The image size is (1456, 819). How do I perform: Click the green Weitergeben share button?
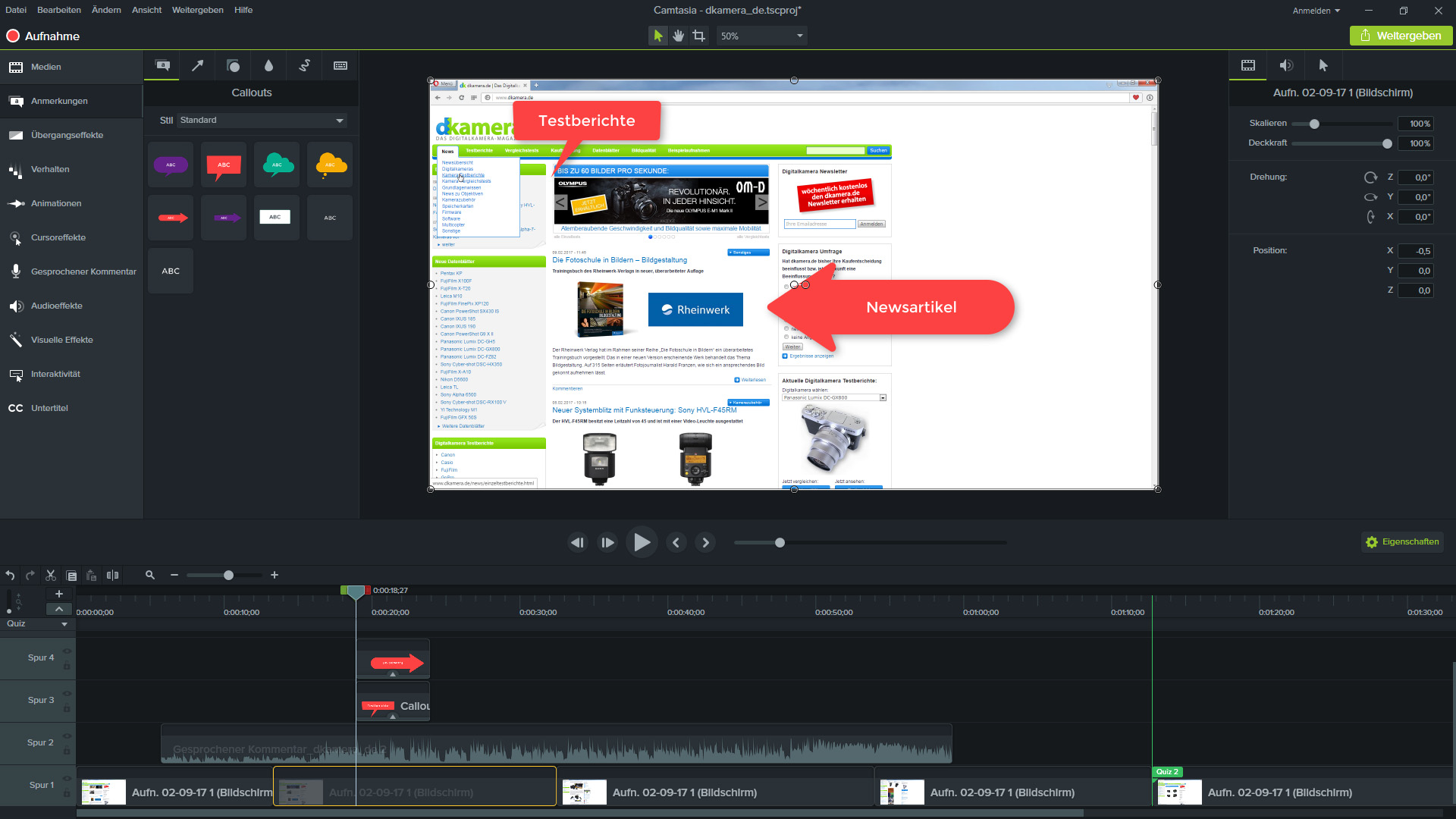(1401, 36)
